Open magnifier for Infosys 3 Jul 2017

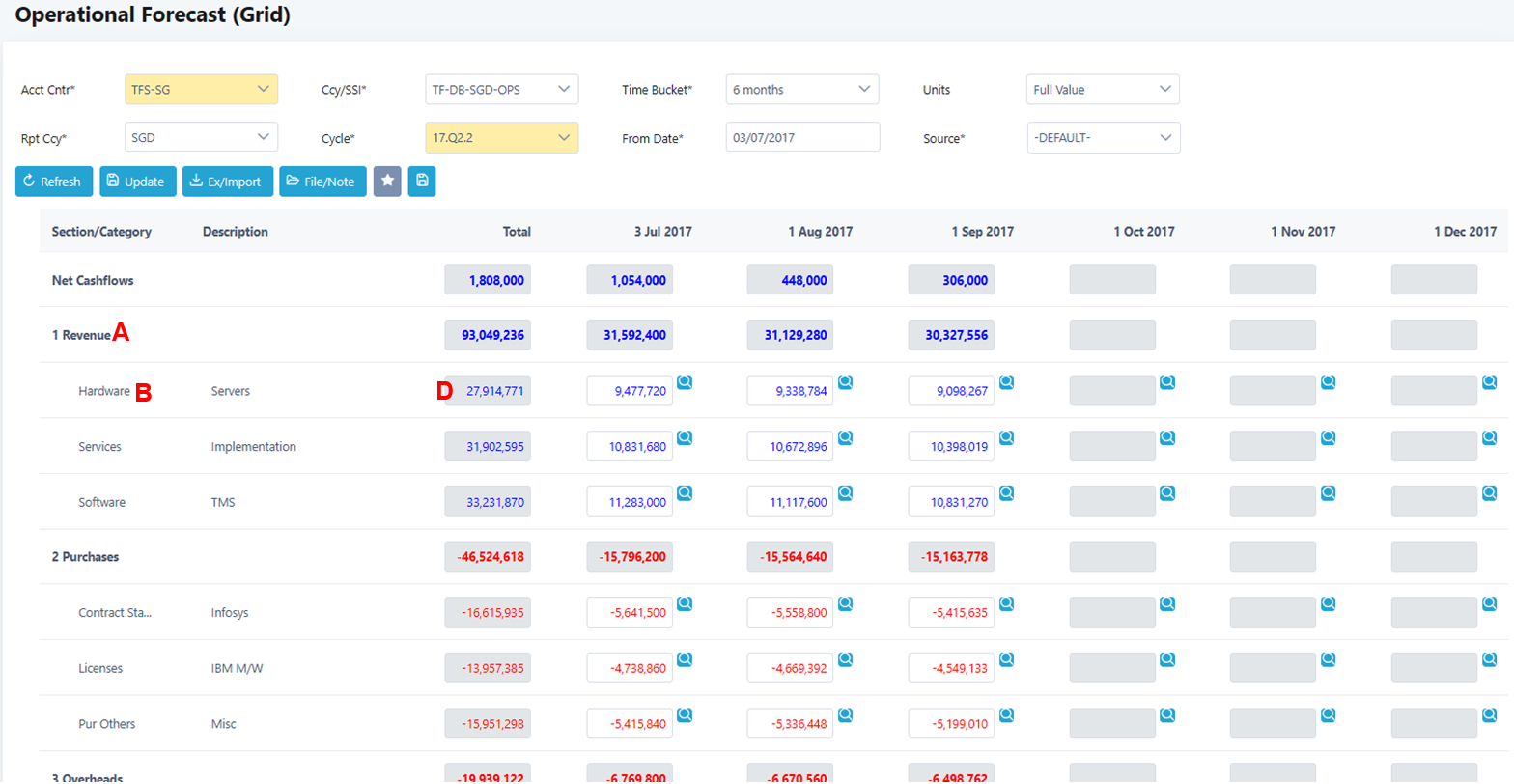685,604
